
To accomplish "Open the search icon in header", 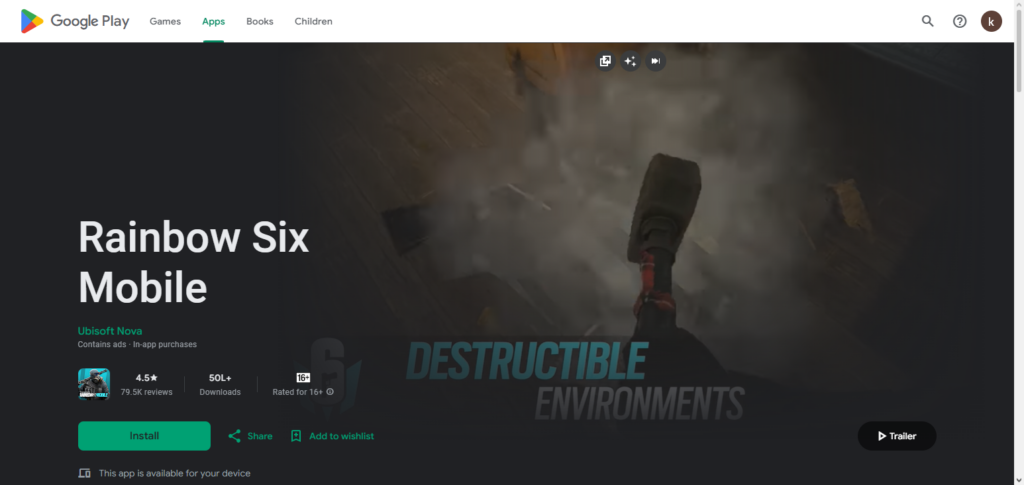I will point(927,21).
